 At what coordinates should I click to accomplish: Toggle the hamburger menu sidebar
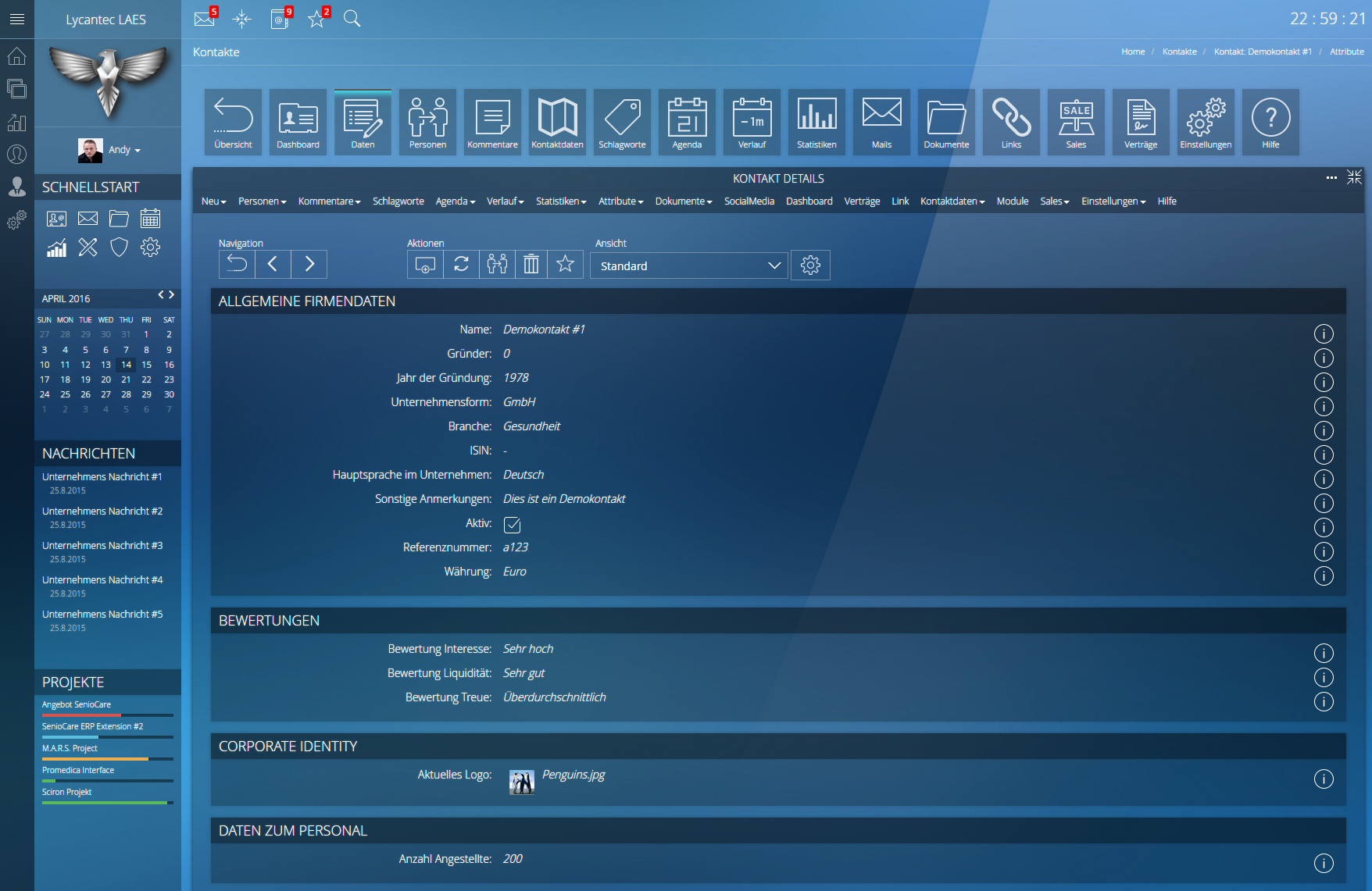pos(17,19)
